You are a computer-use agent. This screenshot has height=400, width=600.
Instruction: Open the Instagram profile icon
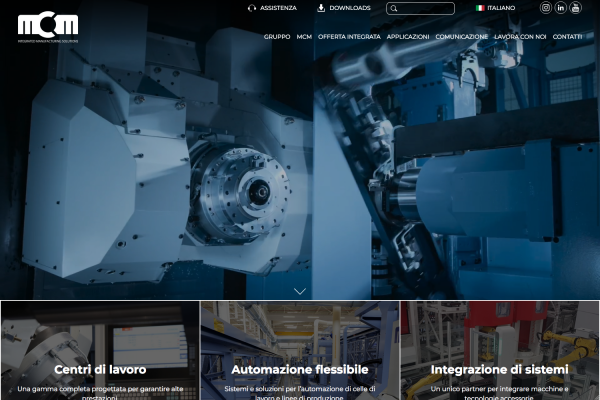(x=546, y=8)
